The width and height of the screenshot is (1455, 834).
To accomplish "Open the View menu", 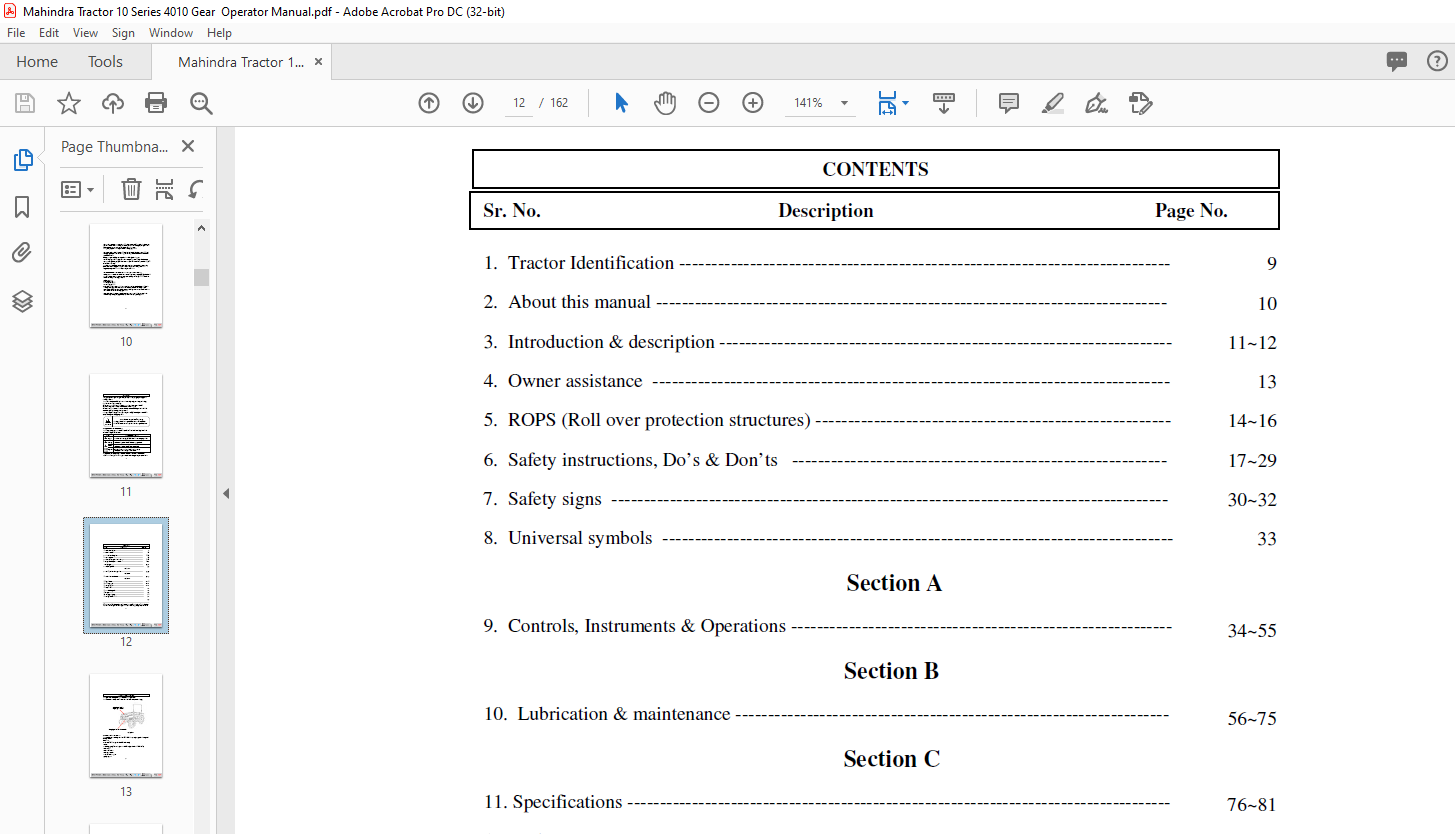I will (86, 33).
